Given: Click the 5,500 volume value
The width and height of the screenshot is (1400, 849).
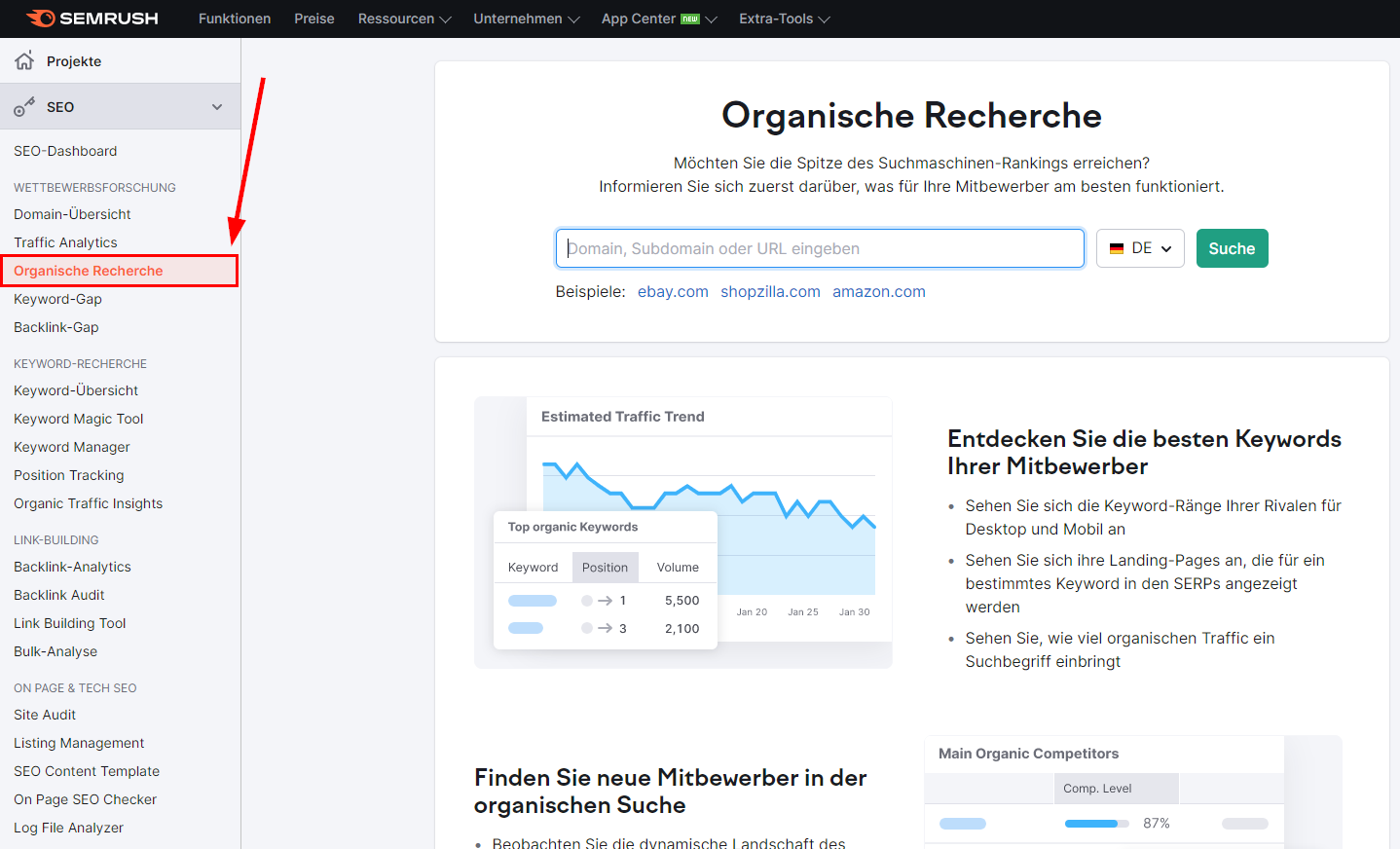Looking at the screenshot, I should pos(682,601).
